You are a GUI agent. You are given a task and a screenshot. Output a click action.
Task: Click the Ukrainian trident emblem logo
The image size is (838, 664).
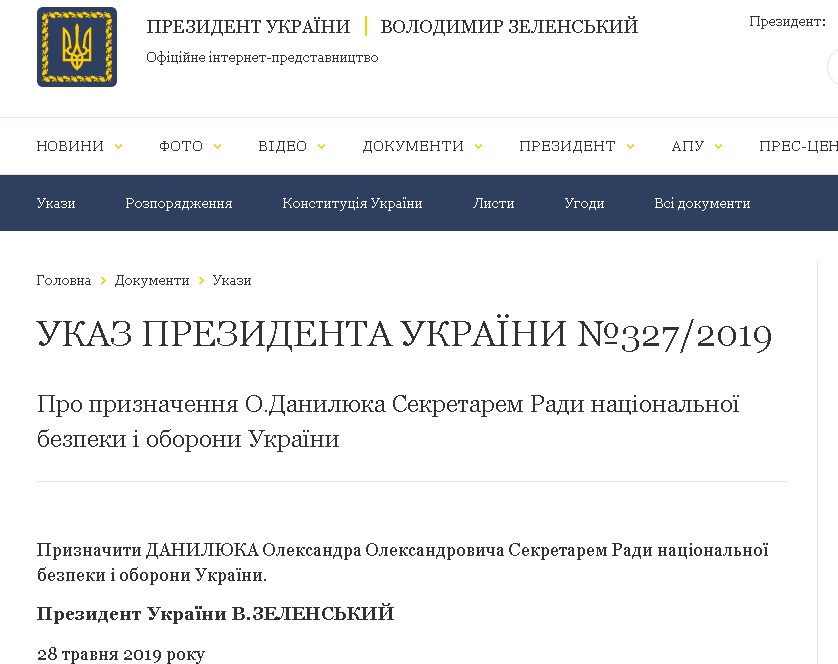tap(76, 47)
